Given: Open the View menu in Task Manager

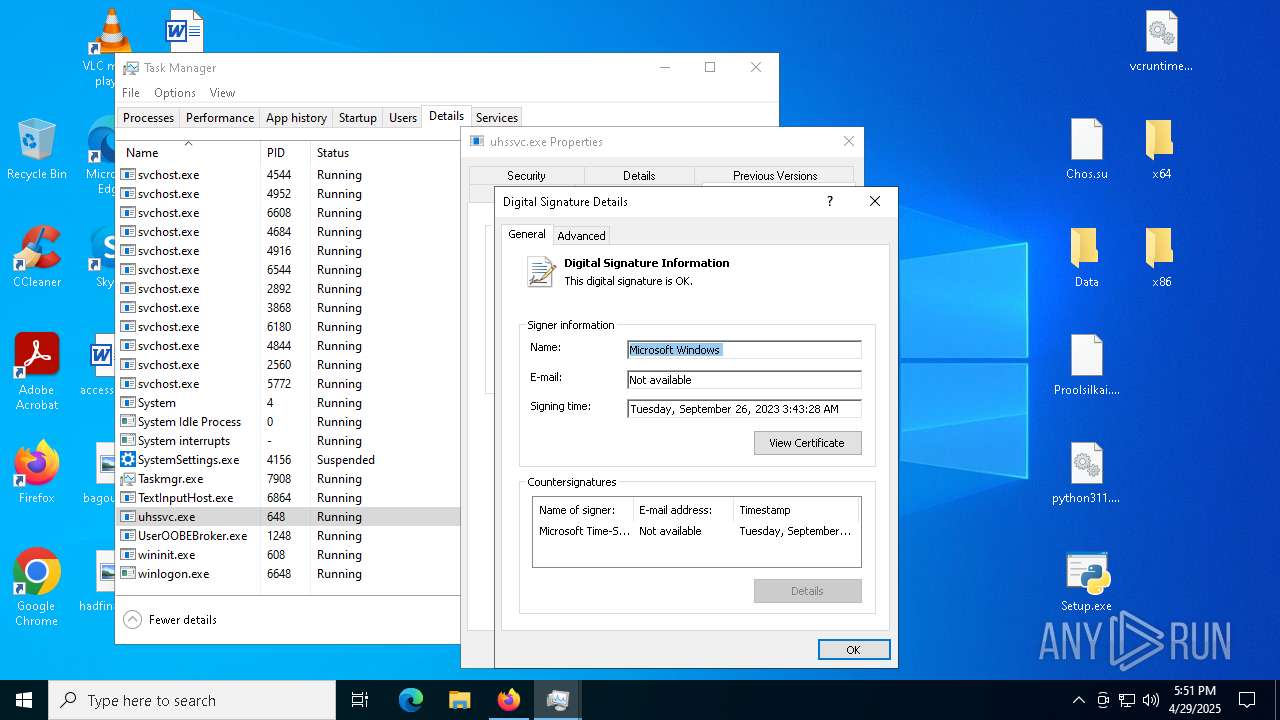Looking at the screenshot, I should tap(222, 92).
